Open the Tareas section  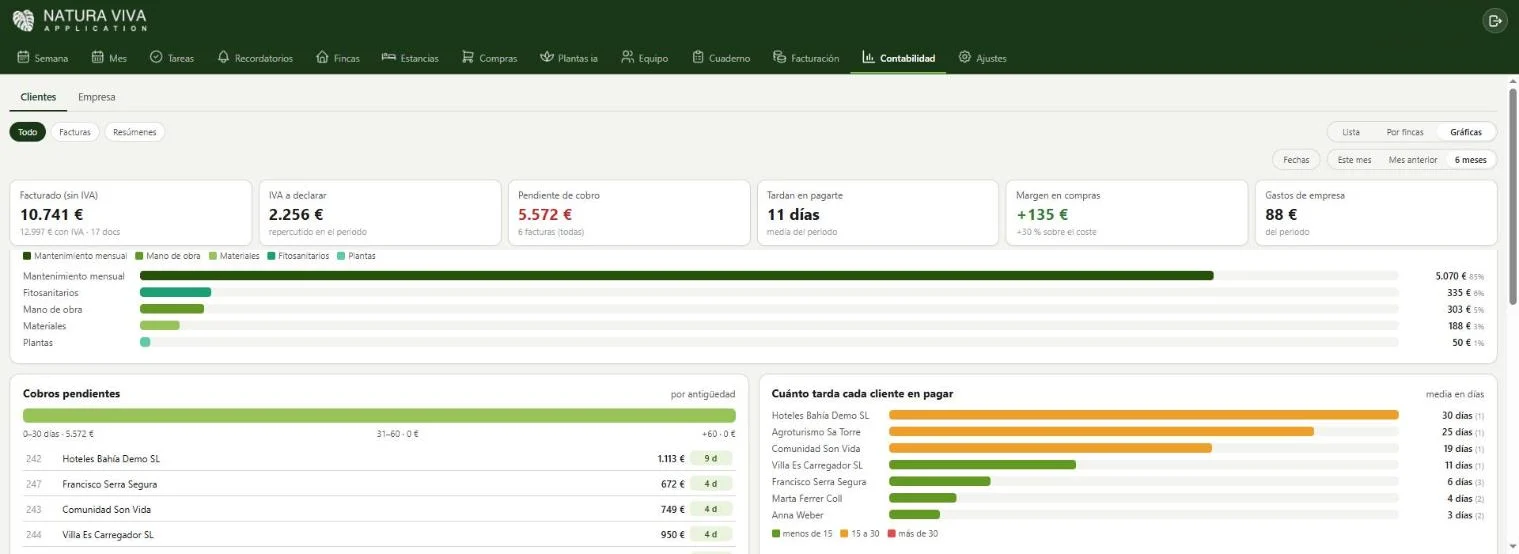(172, 58)
